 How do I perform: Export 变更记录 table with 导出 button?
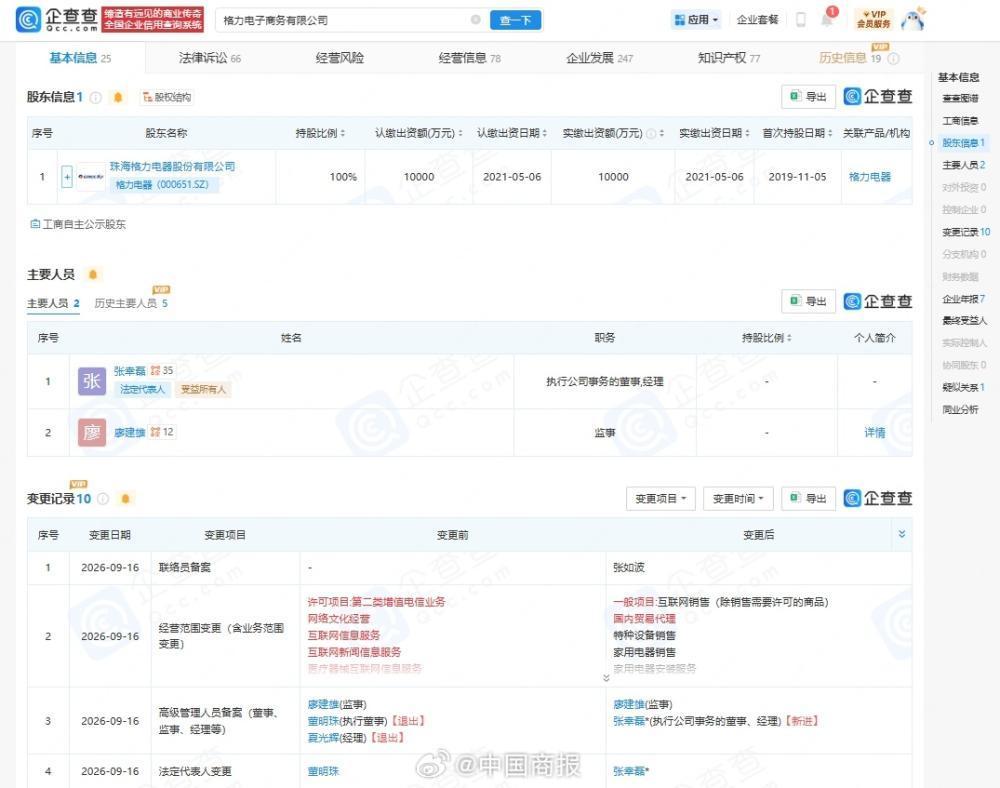pyautogui.click(x=808, y=499)
